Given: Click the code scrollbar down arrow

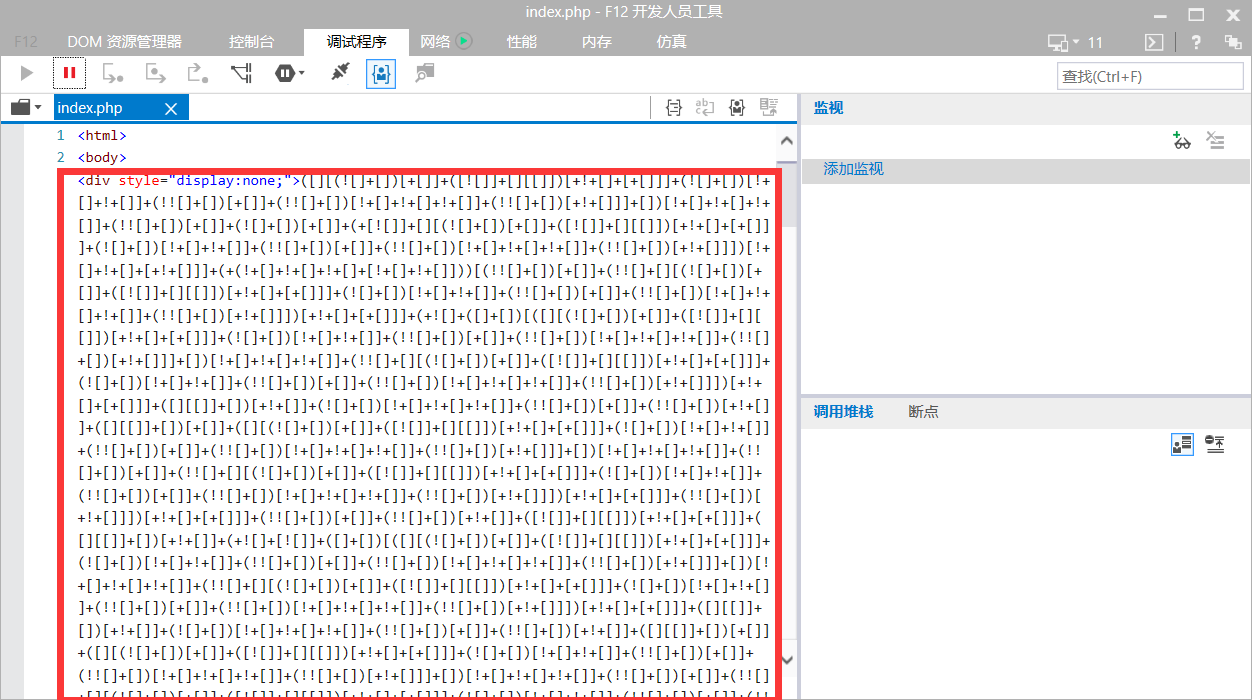Looking at the screenshot, I should click(x=786, y=660).
